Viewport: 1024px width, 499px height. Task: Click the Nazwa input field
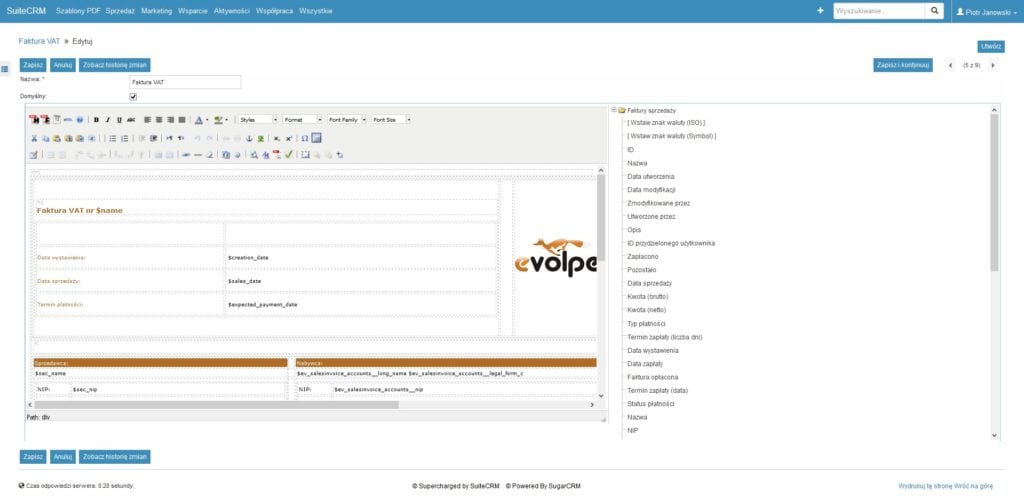click(185, 82)
